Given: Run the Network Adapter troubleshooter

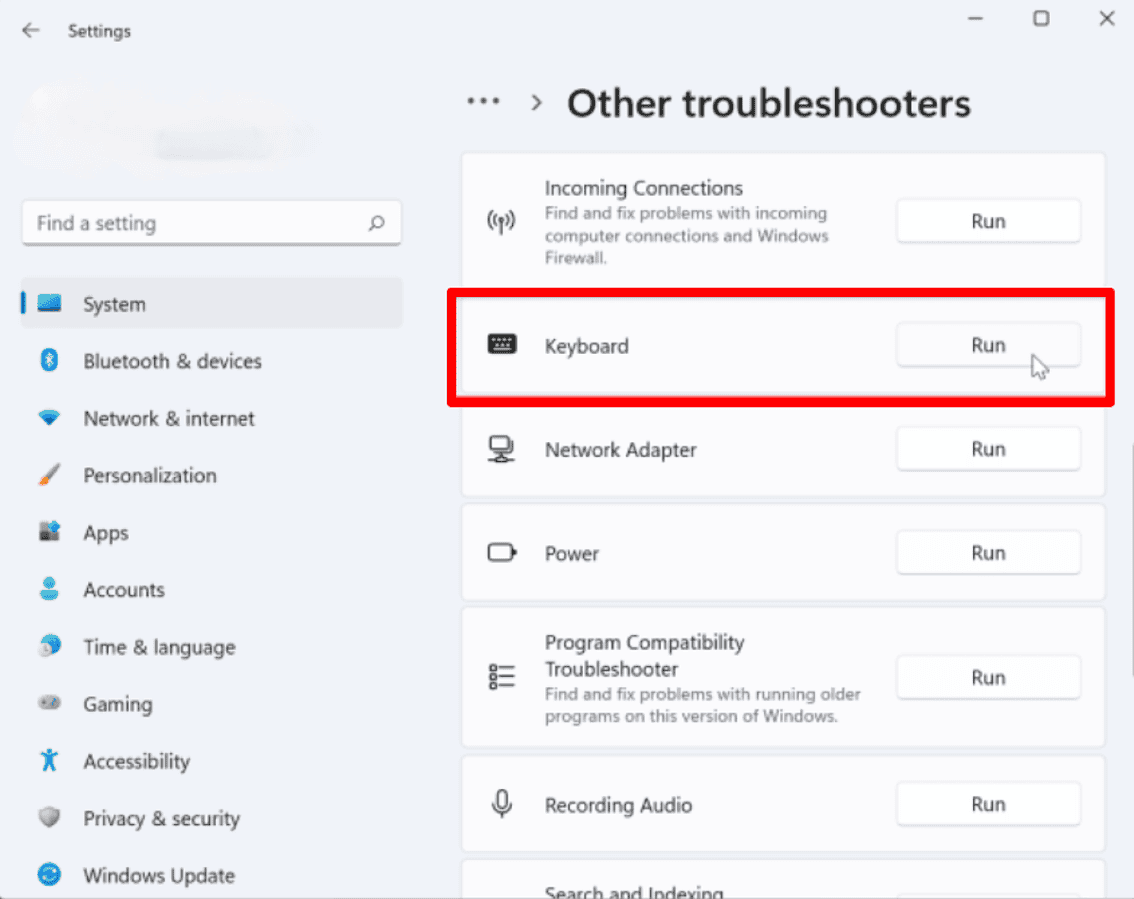Looking at the screenshot, I should pyautogui.click(x=988, y=449).
